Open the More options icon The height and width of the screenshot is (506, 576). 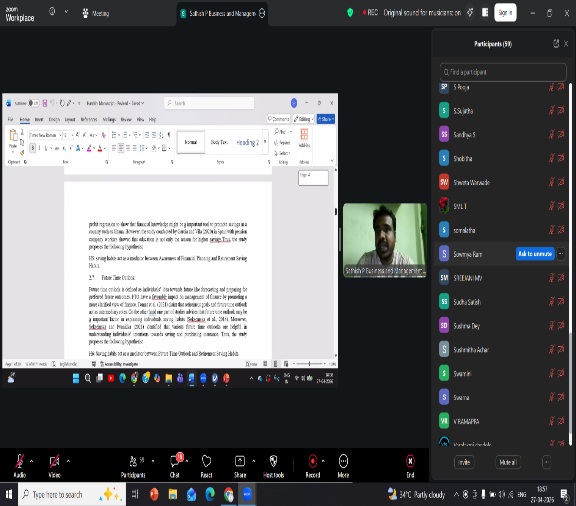tap(343, 461)
